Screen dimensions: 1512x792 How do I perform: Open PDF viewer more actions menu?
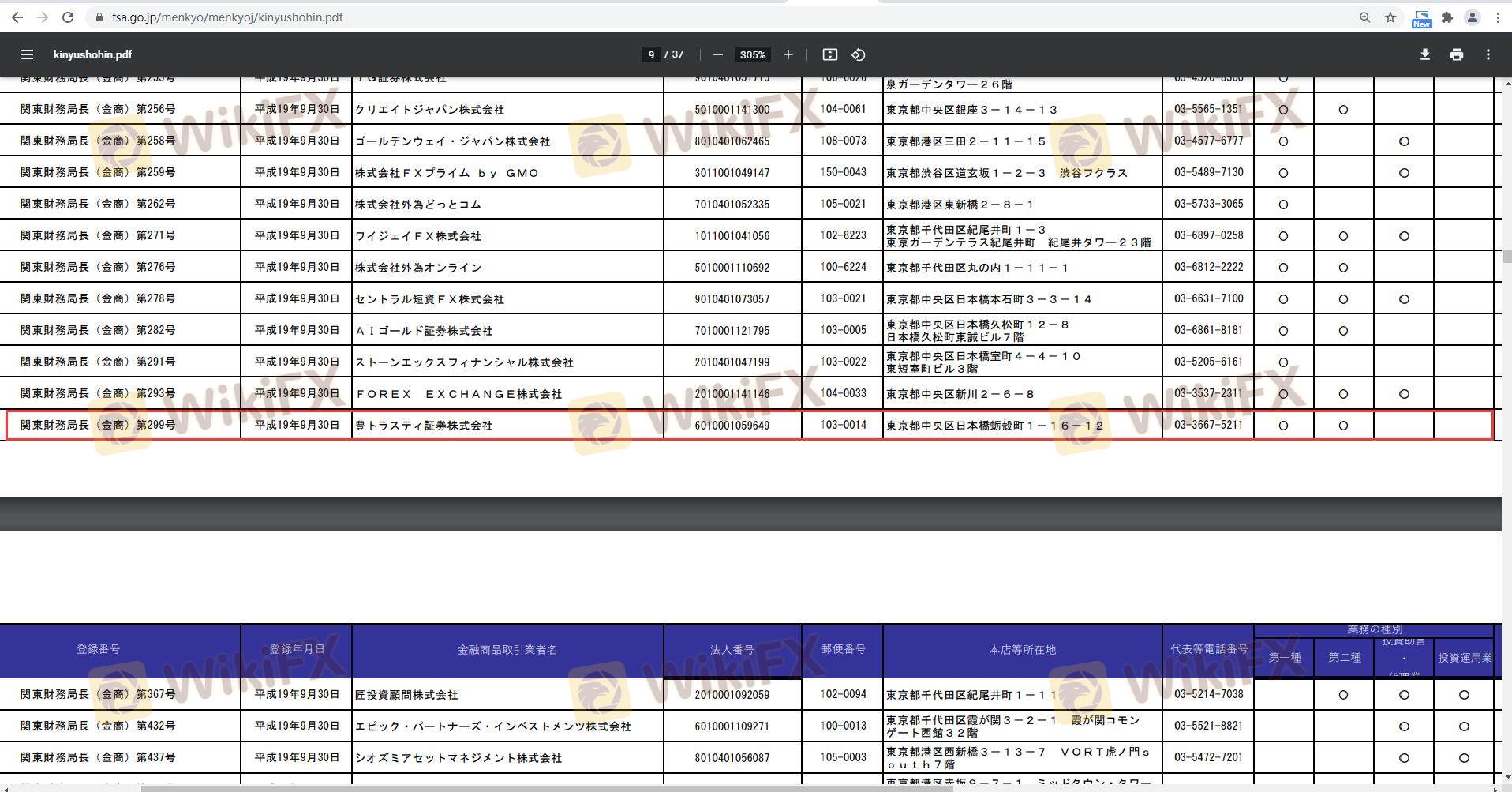(x=1488, y=54)
